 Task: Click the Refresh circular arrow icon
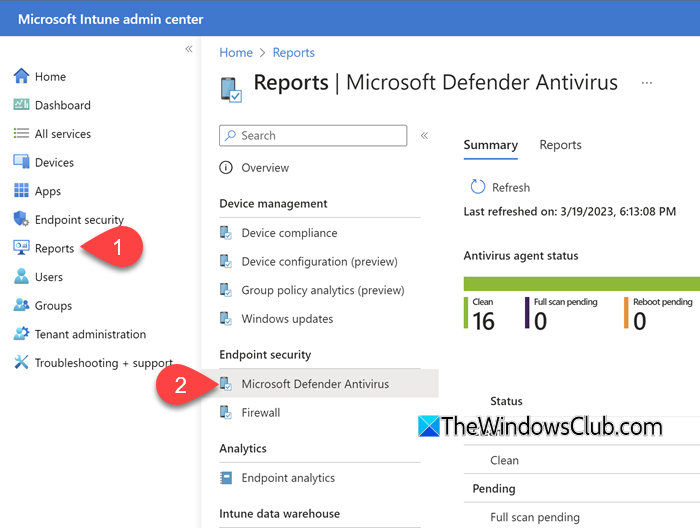(477, 187)
